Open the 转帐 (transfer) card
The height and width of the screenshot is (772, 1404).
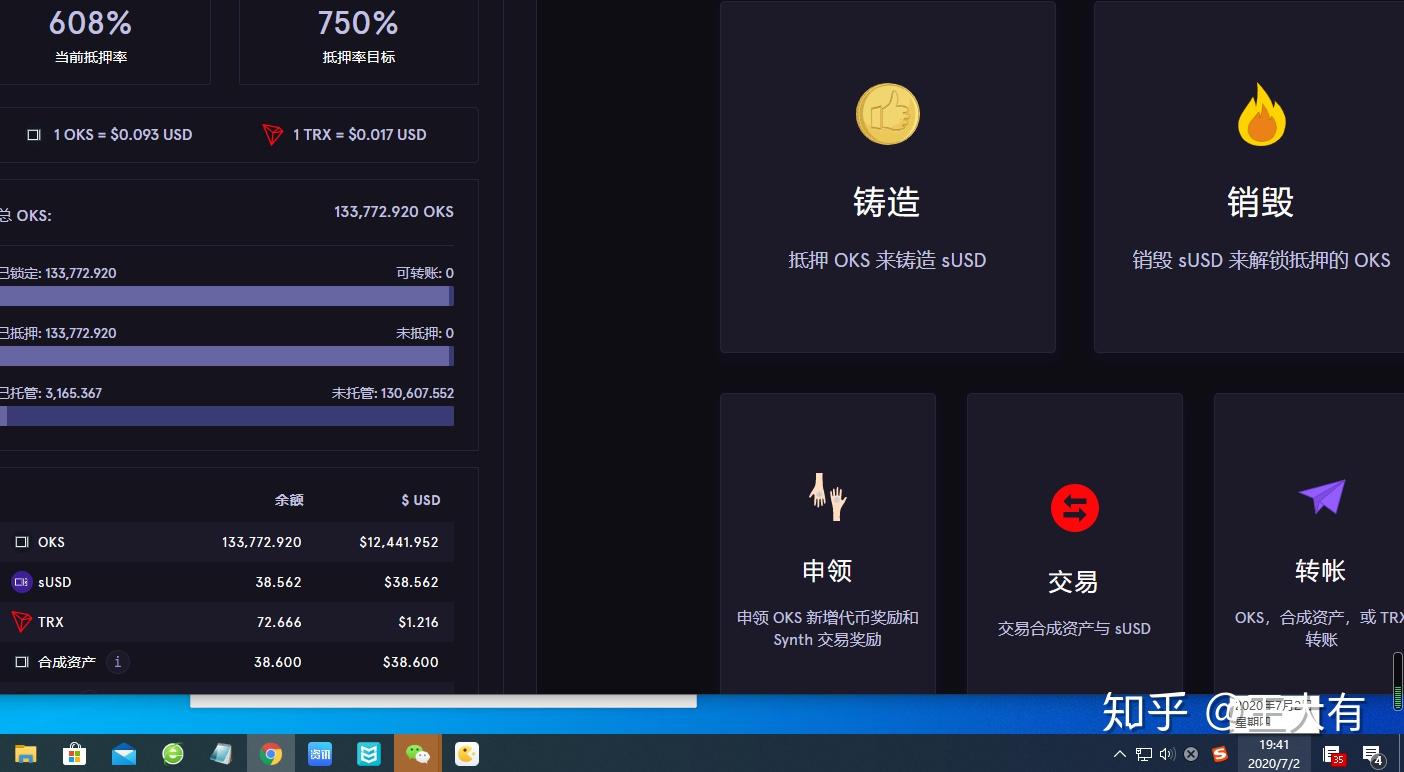point(1309,544)
